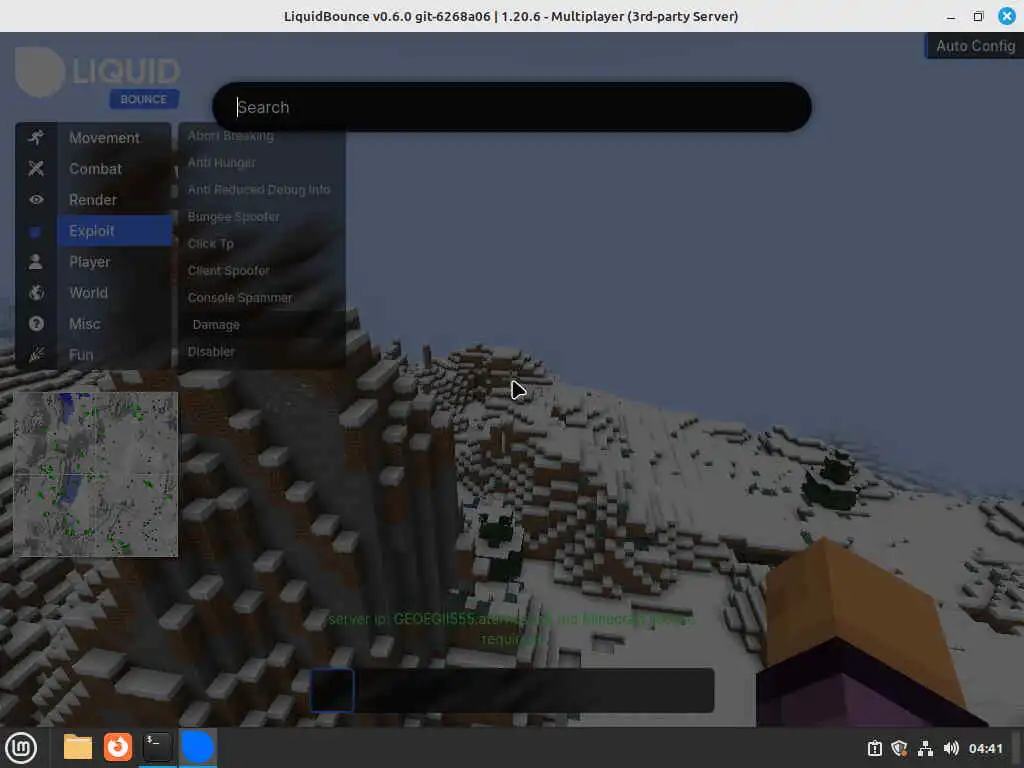Viewport: 1024px width, 768px height.
Task: Open the Files manager from taskbar
Action: [78, 747]
